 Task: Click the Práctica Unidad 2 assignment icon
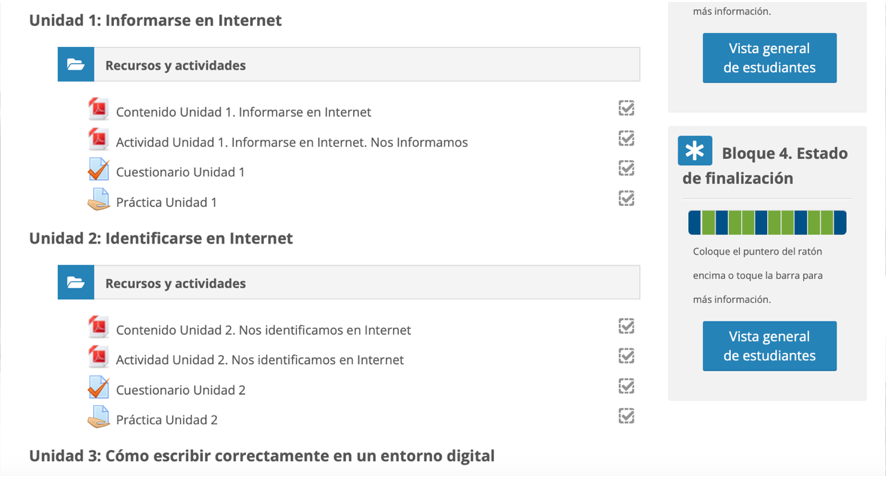(98, 418)
